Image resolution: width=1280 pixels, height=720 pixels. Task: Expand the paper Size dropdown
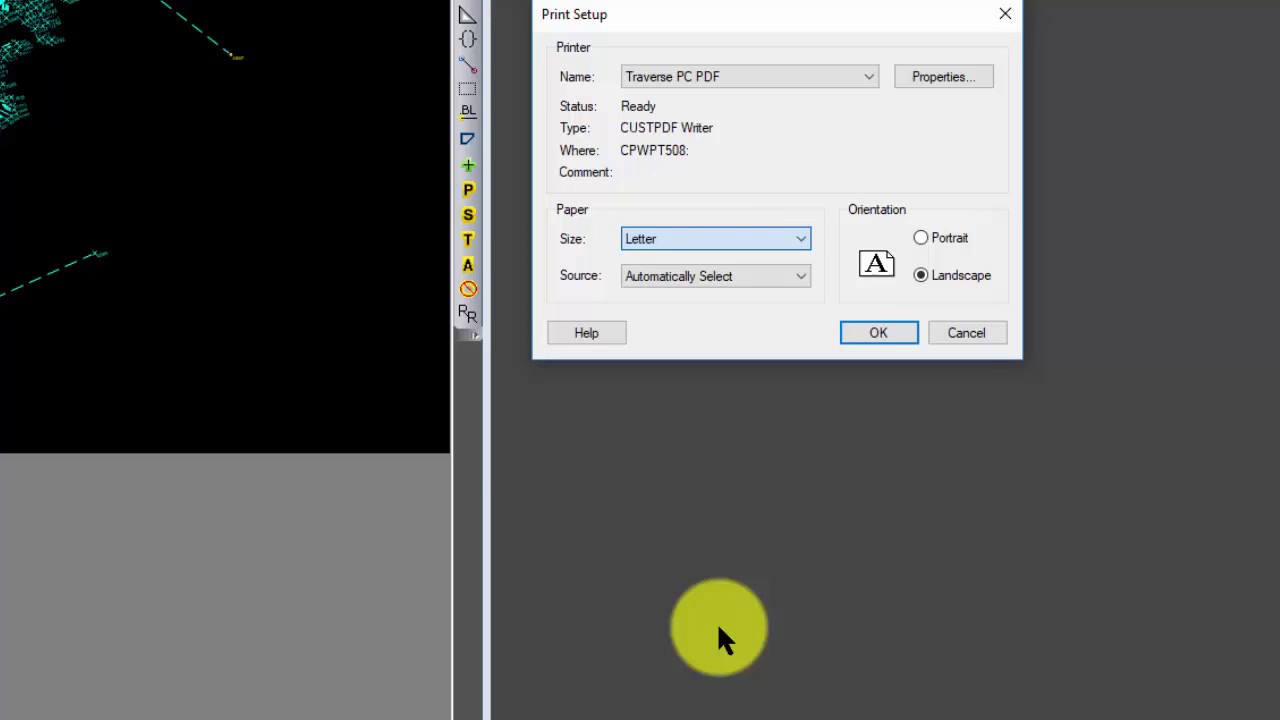(800, 238)
